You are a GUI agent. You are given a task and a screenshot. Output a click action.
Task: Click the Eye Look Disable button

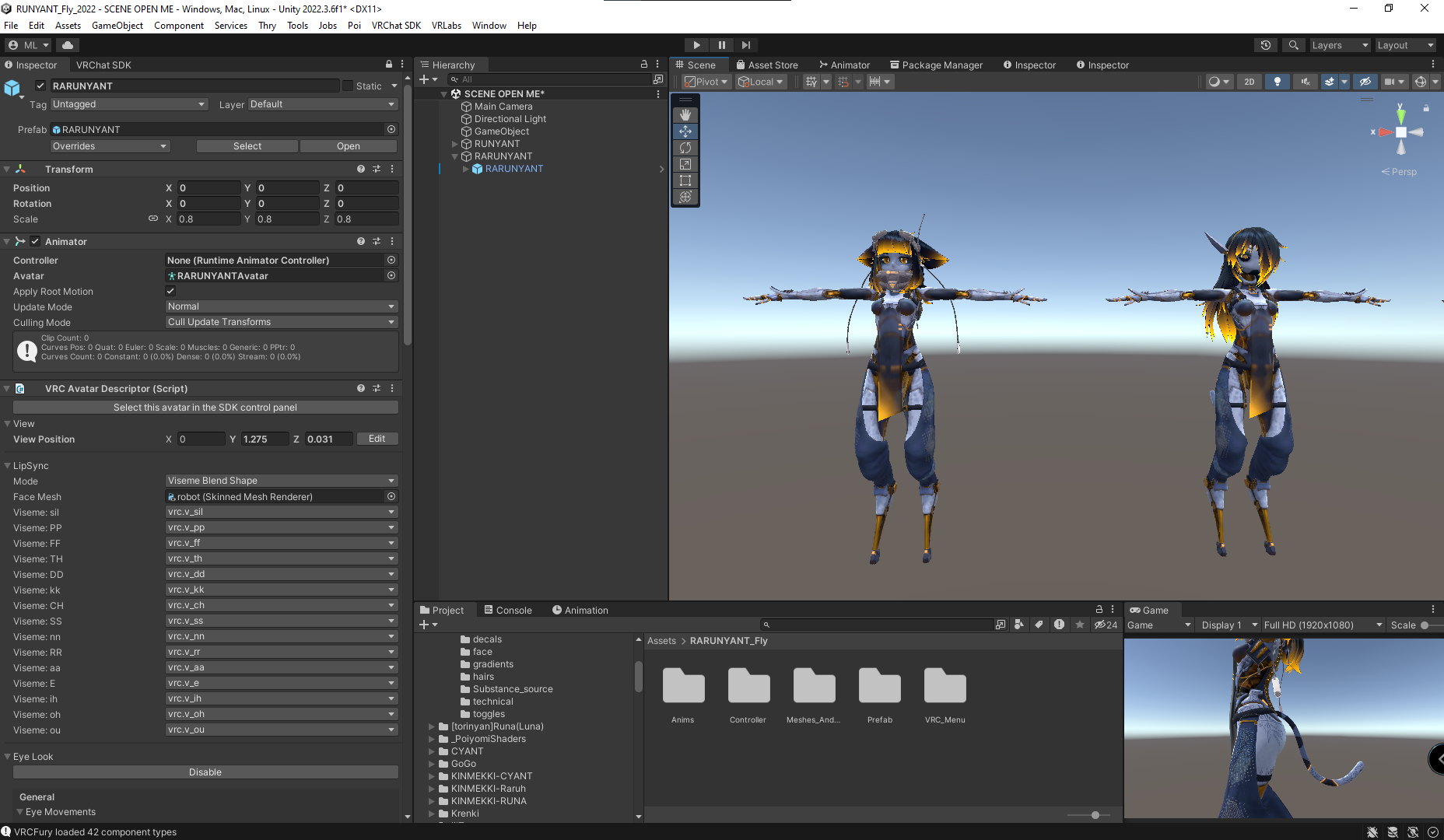tap(205, 772)
